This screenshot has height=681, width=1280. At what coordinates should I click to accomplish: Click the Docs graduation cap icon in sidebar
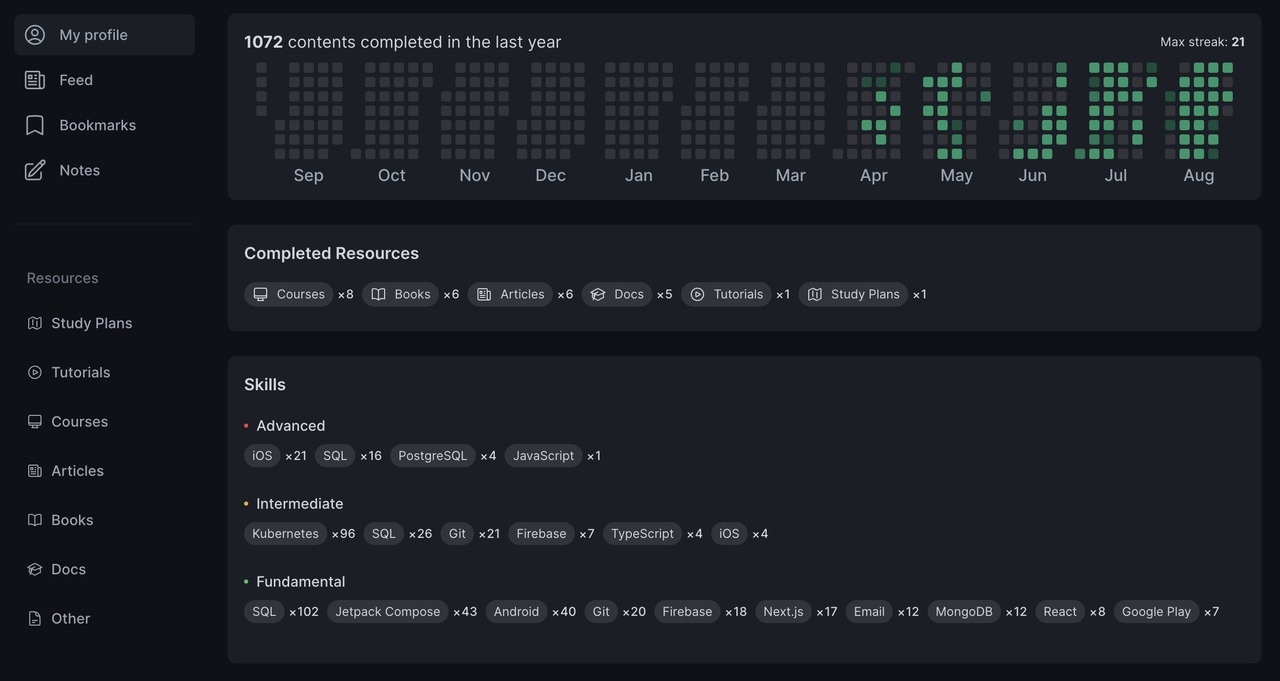click(x=35, y=569)
